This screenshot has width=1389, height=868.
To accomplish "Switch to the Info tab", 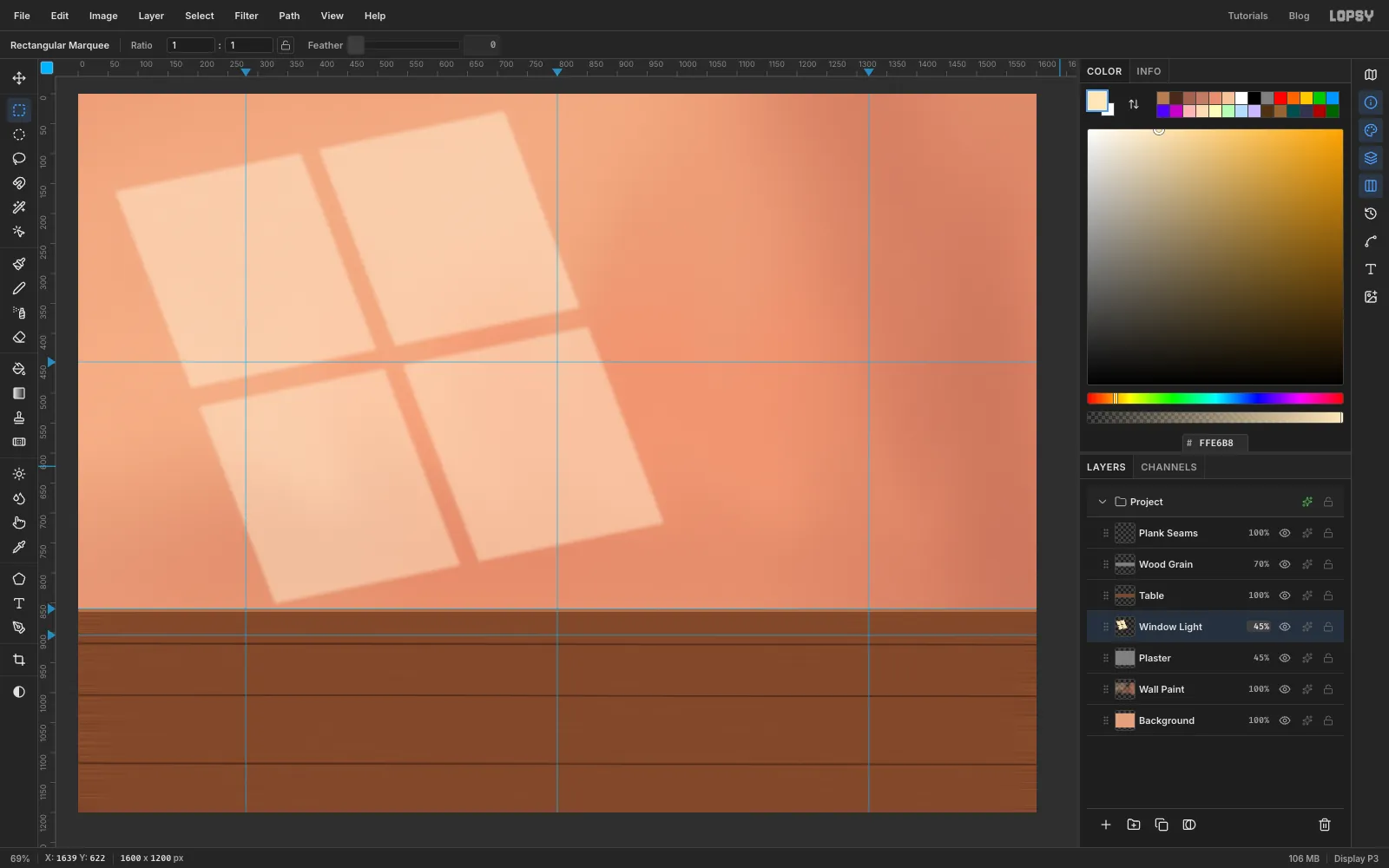I will (x=1149, y=71).
